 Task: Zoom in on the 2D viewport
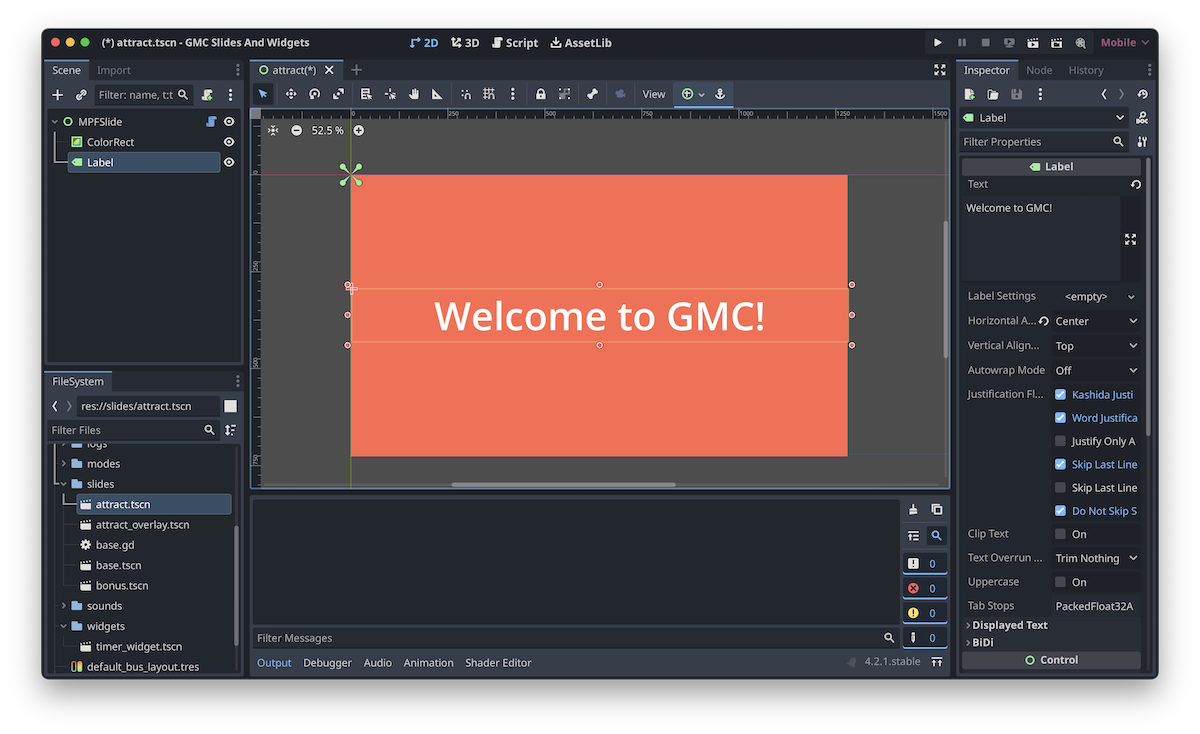coord(359,131)
